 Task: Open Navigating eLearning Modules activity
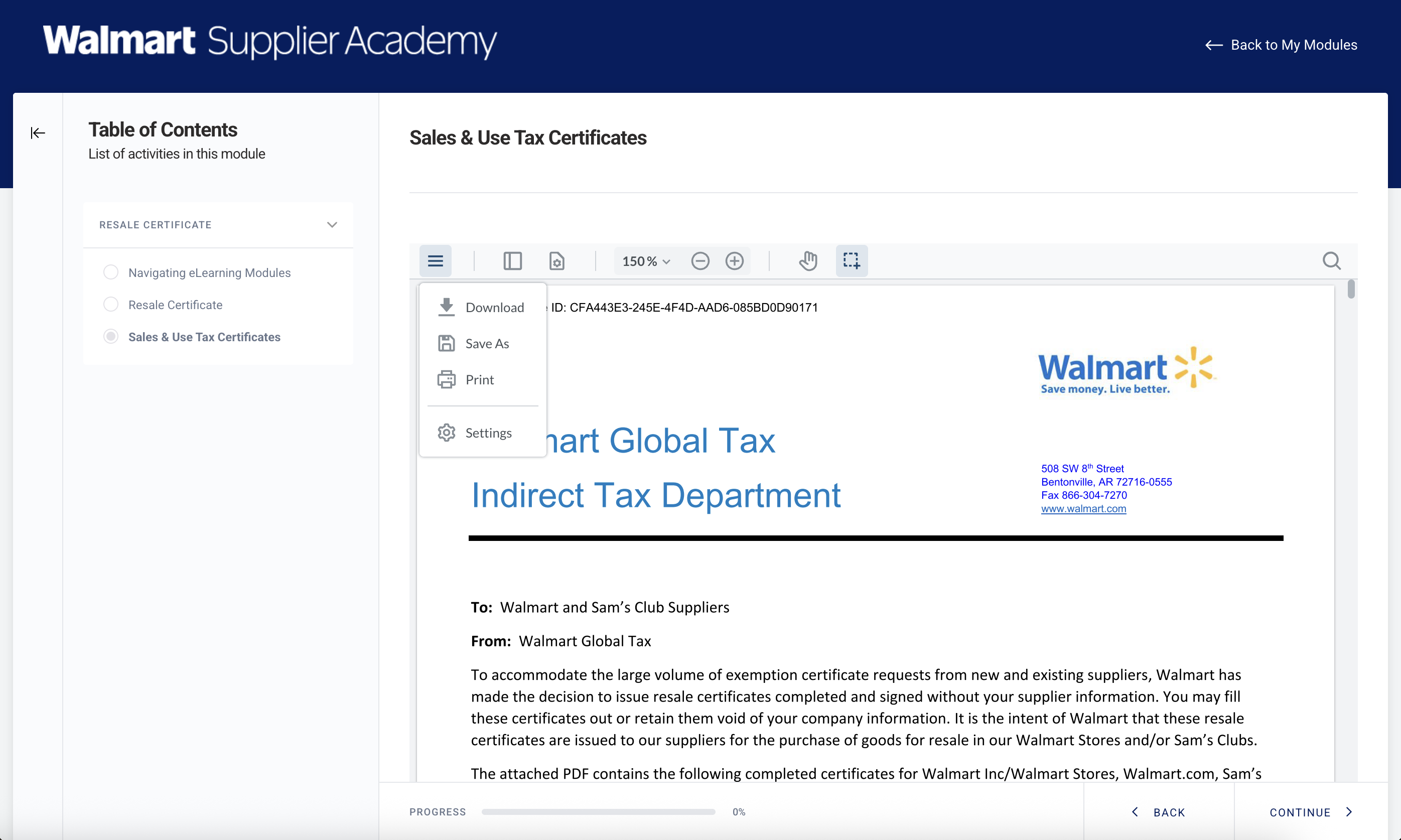tap(209, 272)
